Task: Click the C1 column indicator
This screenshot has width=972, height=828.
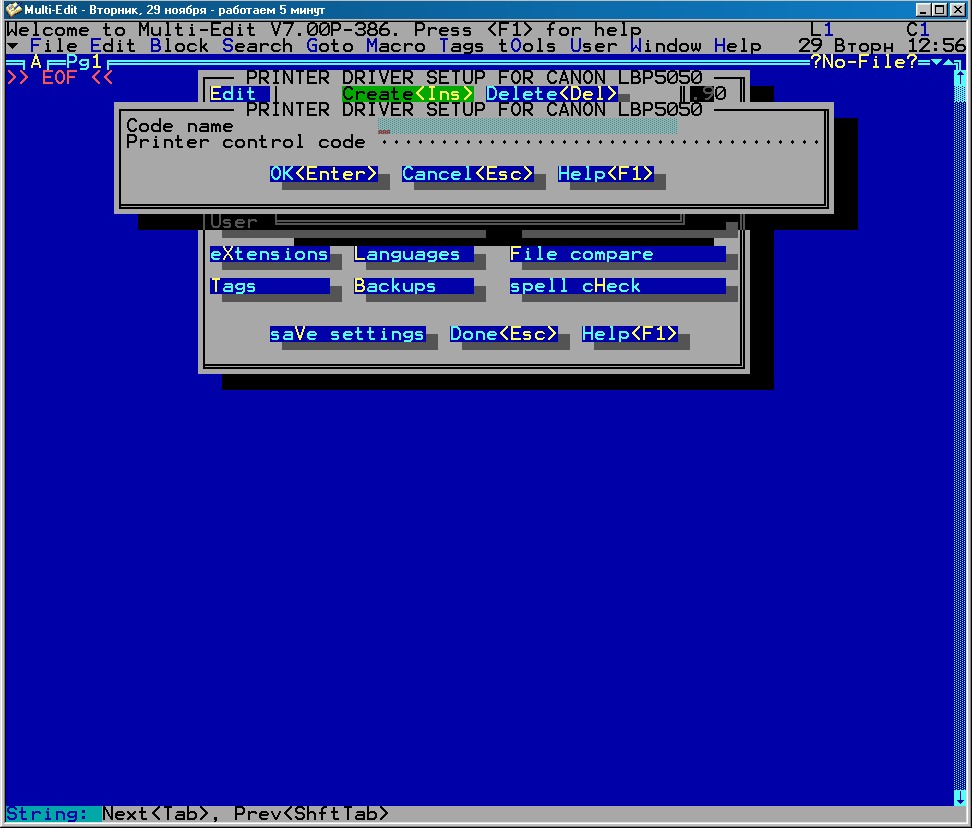Action: click(918, 30)
